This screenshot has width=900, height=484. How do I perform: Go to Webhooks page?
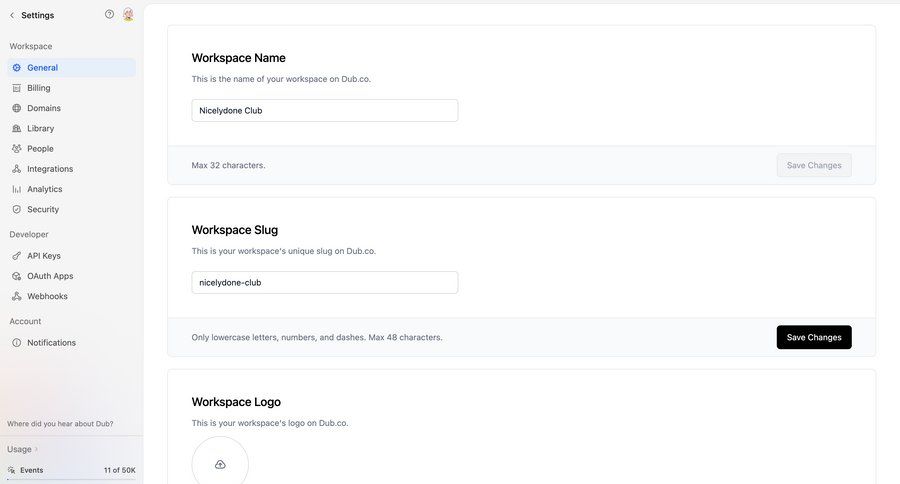point(72,296)
